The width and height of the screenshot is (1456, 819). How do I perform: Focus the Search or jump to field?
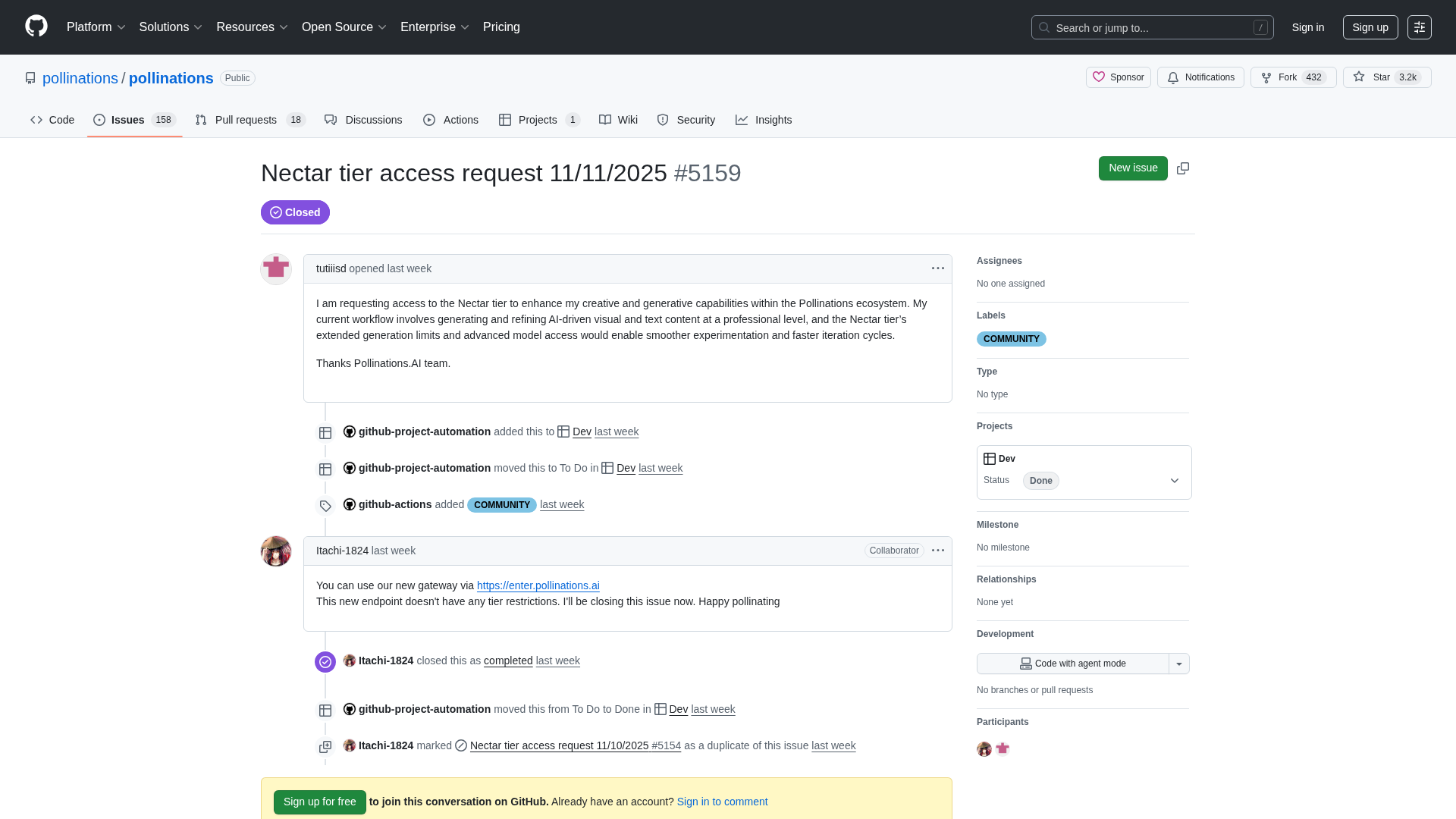pyautogui.click(x=1151, y=27)
